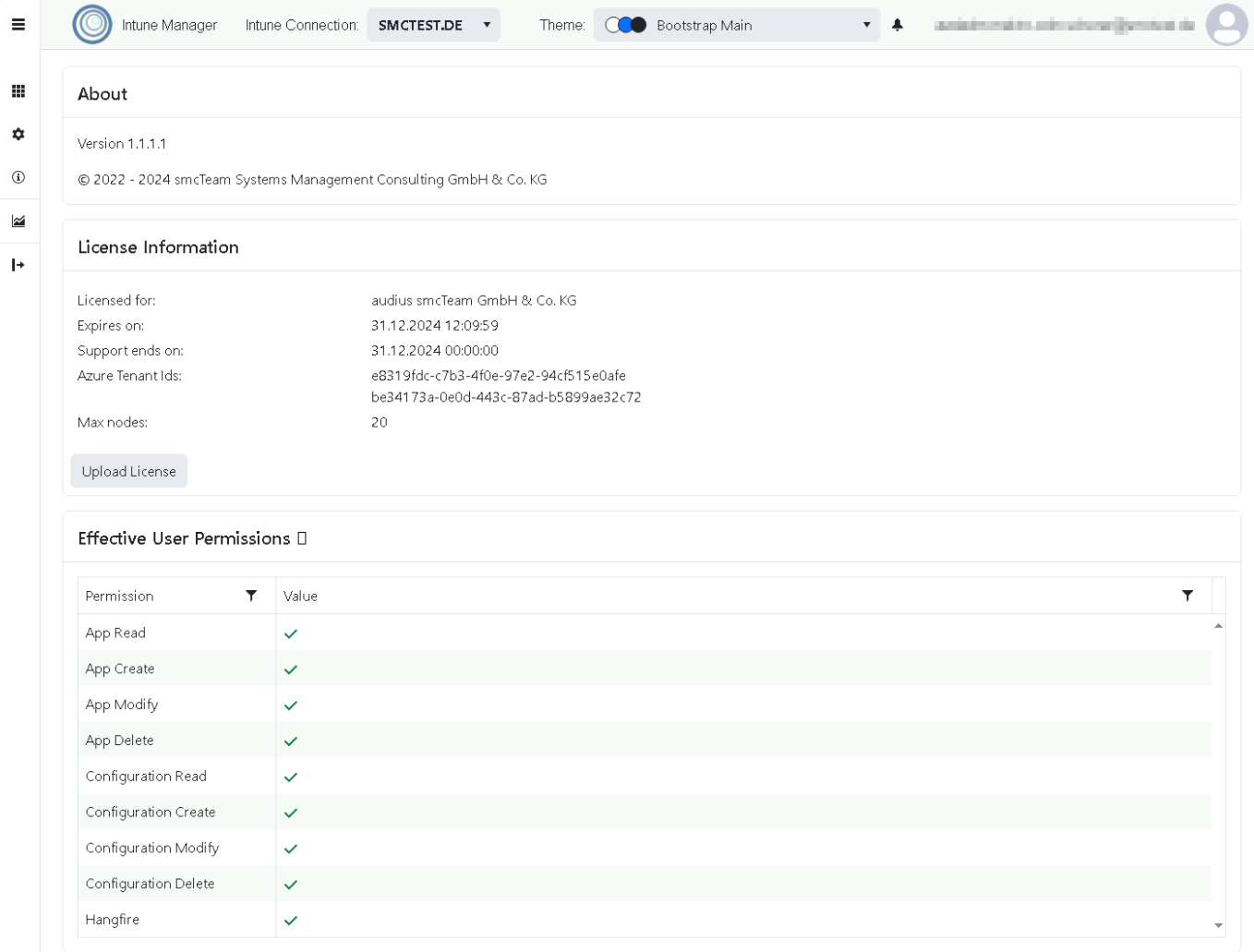Viewport: 1254px width, 952px height.
Task: Click the checkmark for Configuration Modify
Action: pyautogui.click(x=291, y=849)
